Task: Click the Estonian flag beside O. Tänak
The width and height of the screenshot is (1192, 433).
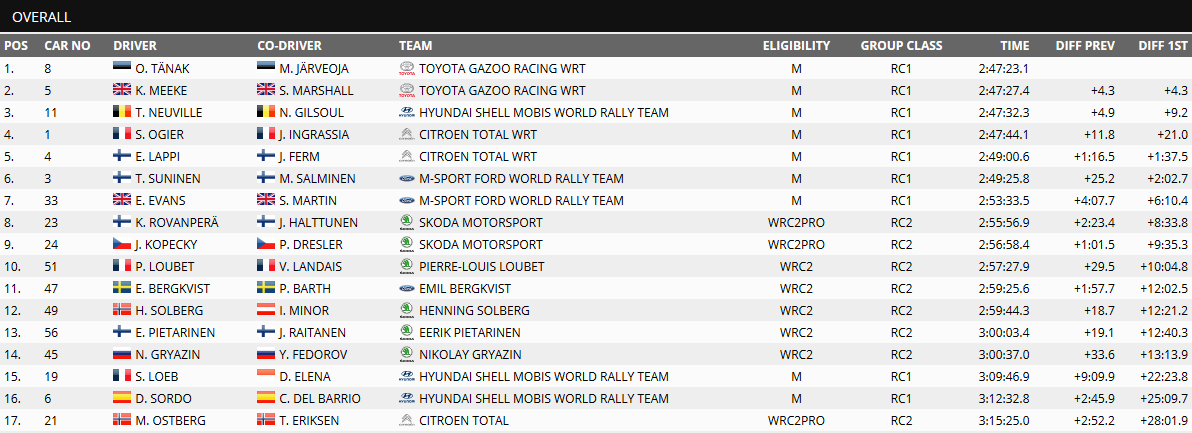Action: pyautogui.click(x=122, y=68)
